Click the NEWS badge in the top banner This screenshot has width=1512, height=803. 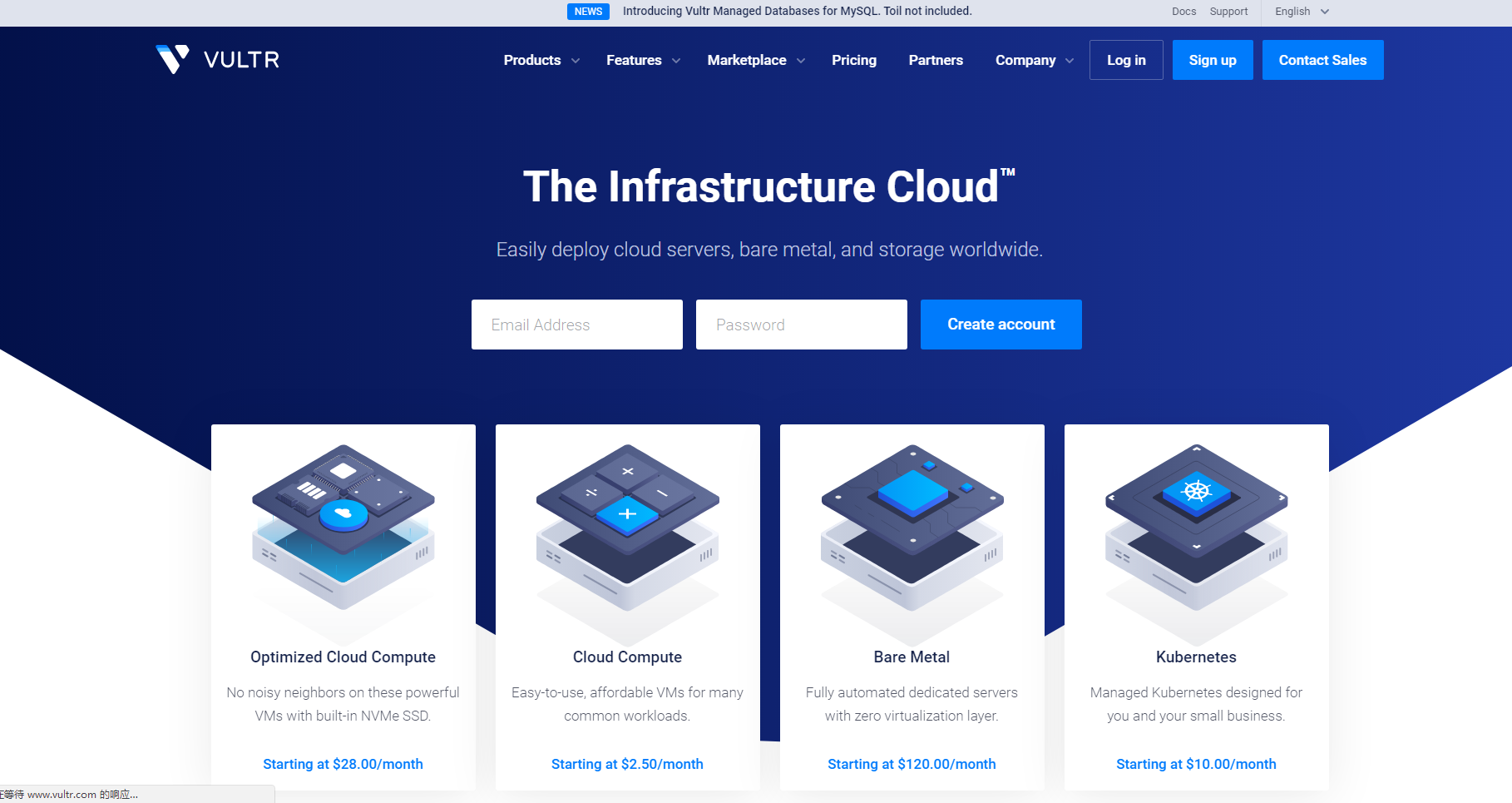click(x=588, y=12)
